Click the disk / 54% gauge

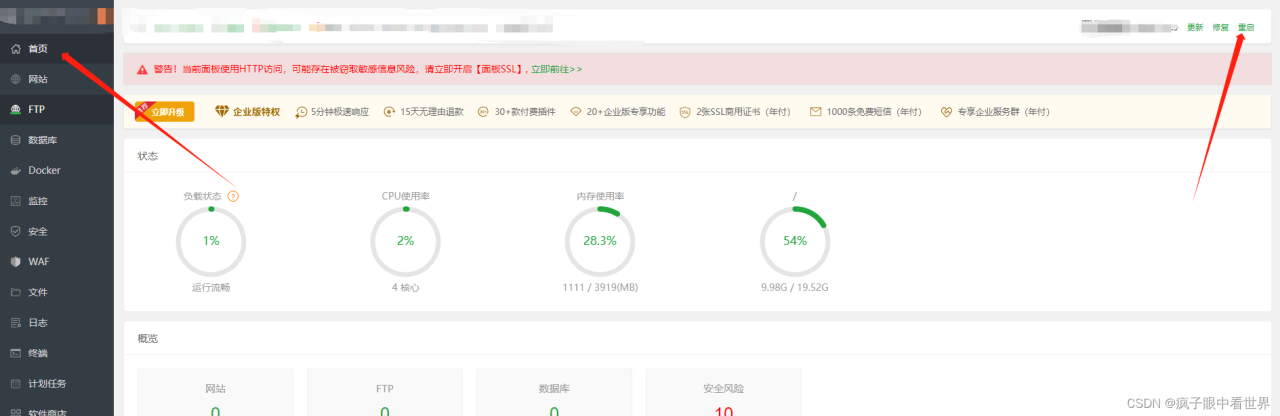[x=795, y=241]
